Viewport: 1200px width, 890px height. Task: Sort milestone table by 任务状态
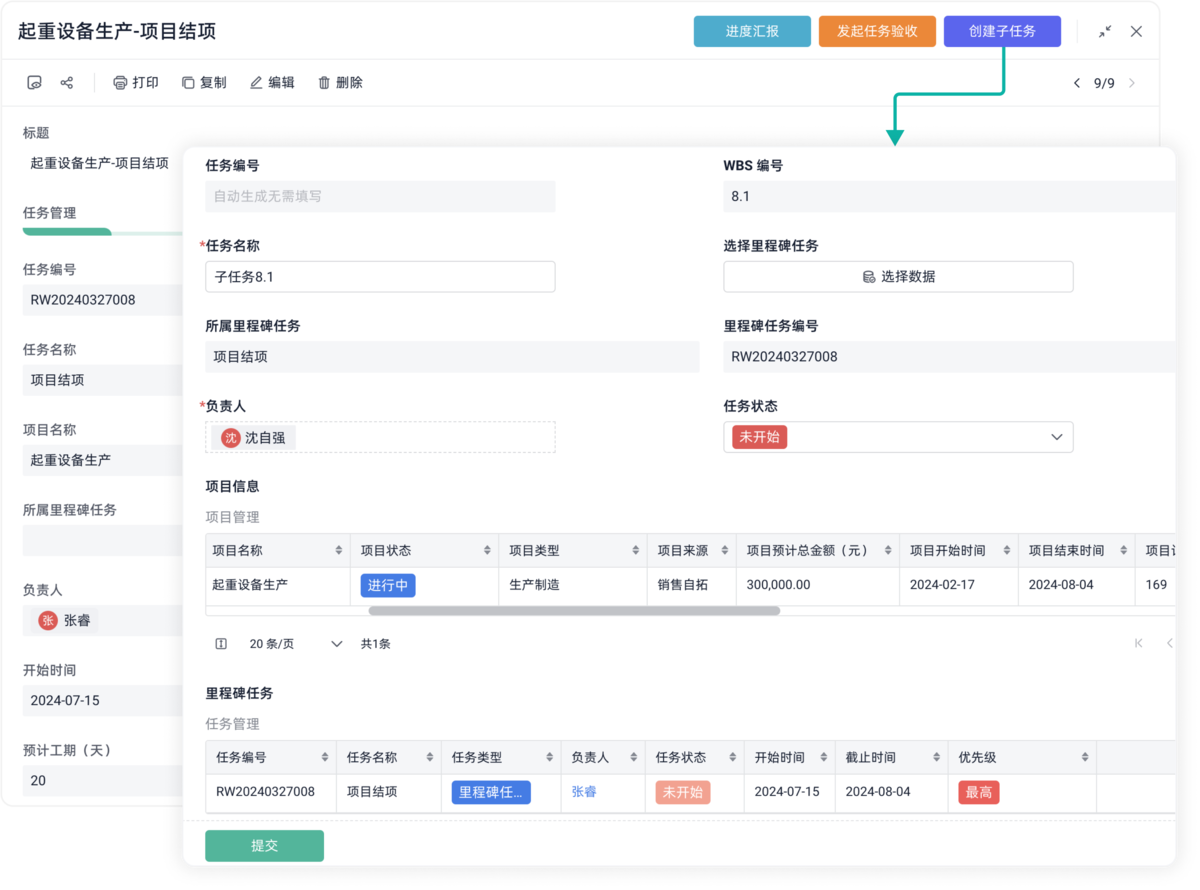coord(733,758)
